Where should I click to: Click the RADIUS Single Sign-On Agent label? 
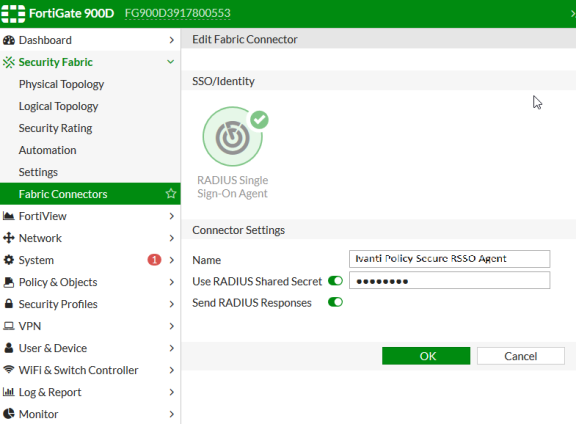[233, 187]
